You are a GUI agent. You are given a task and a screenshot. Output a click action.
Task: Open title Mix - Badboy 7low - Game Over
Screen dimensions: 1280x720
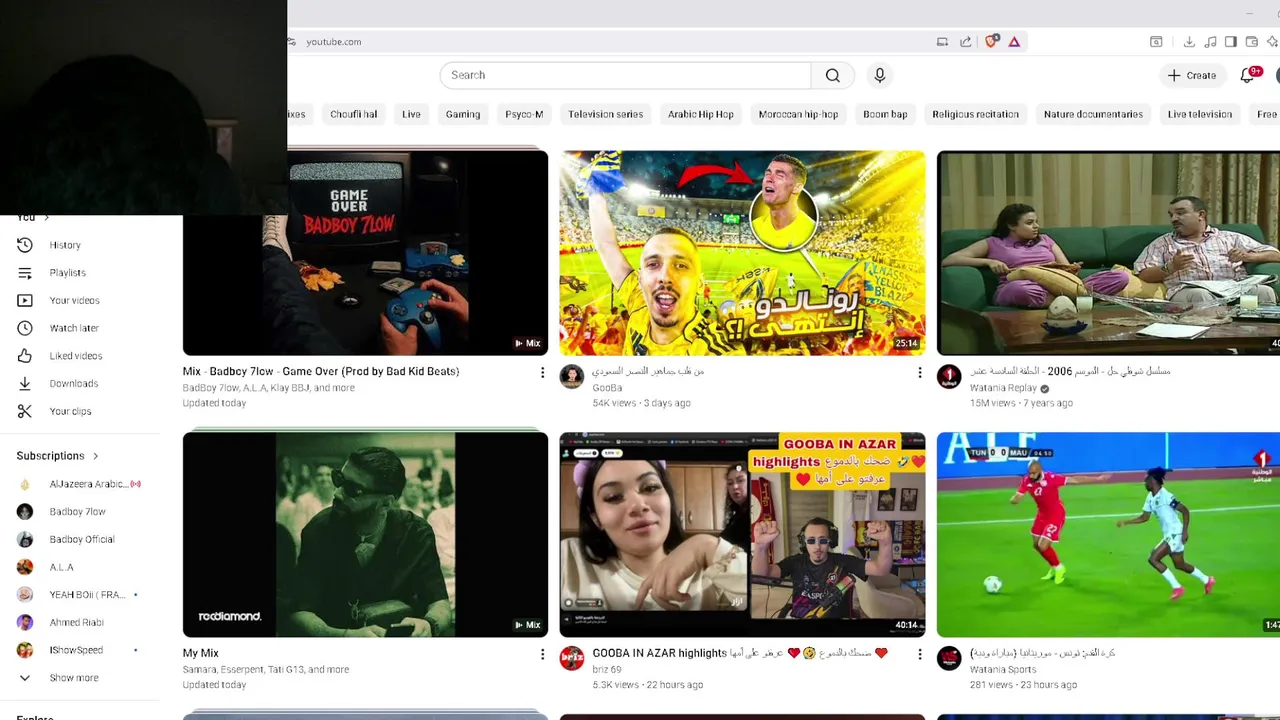click(x=321, y=371)
